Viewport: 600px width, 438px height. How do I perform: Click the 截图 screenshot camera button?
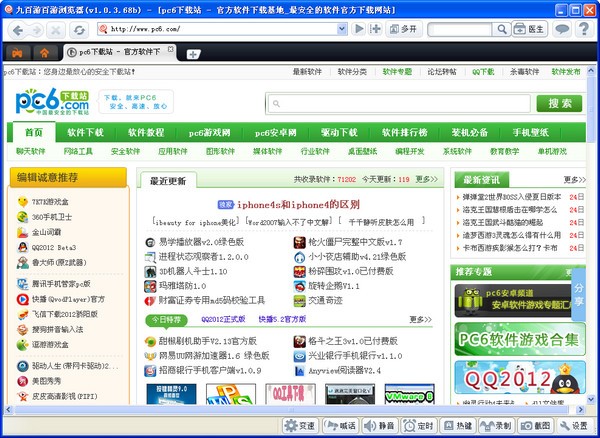tap(535, 425)
